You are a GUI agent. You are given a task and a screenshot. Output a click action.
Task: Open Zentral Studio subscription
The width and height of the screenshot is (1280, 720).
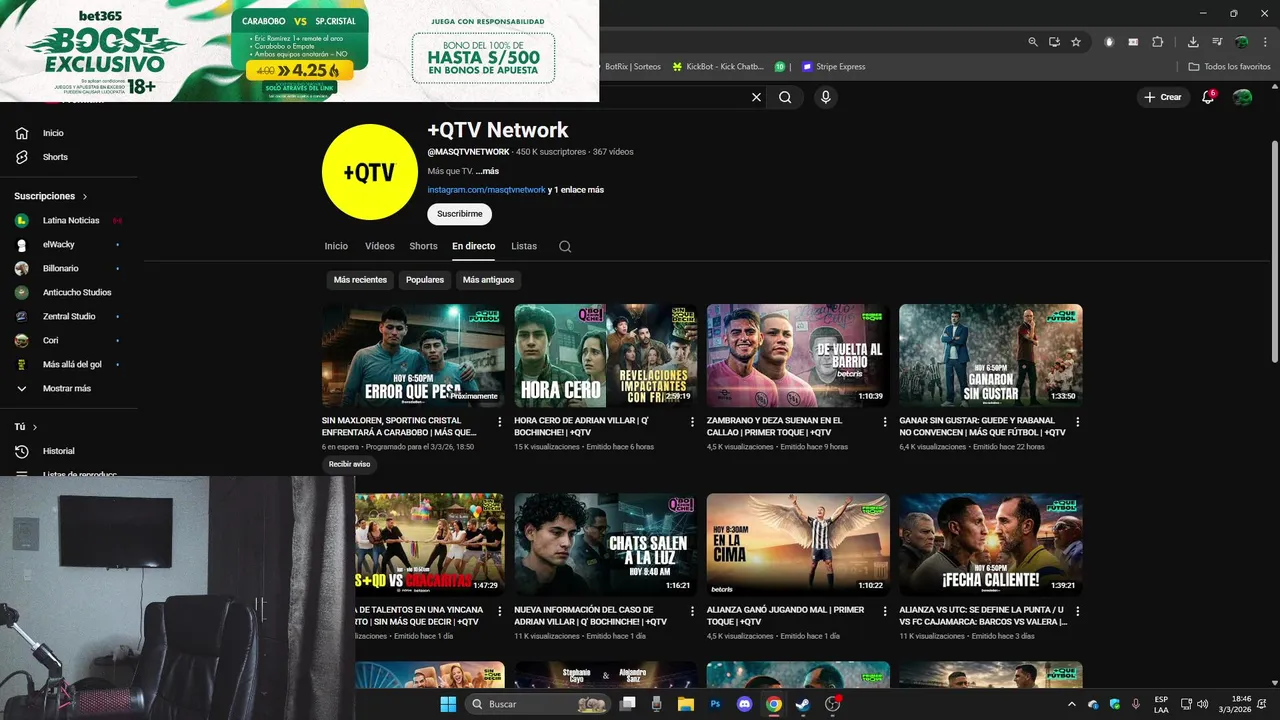pyautogui.click(x=69, y=316)
